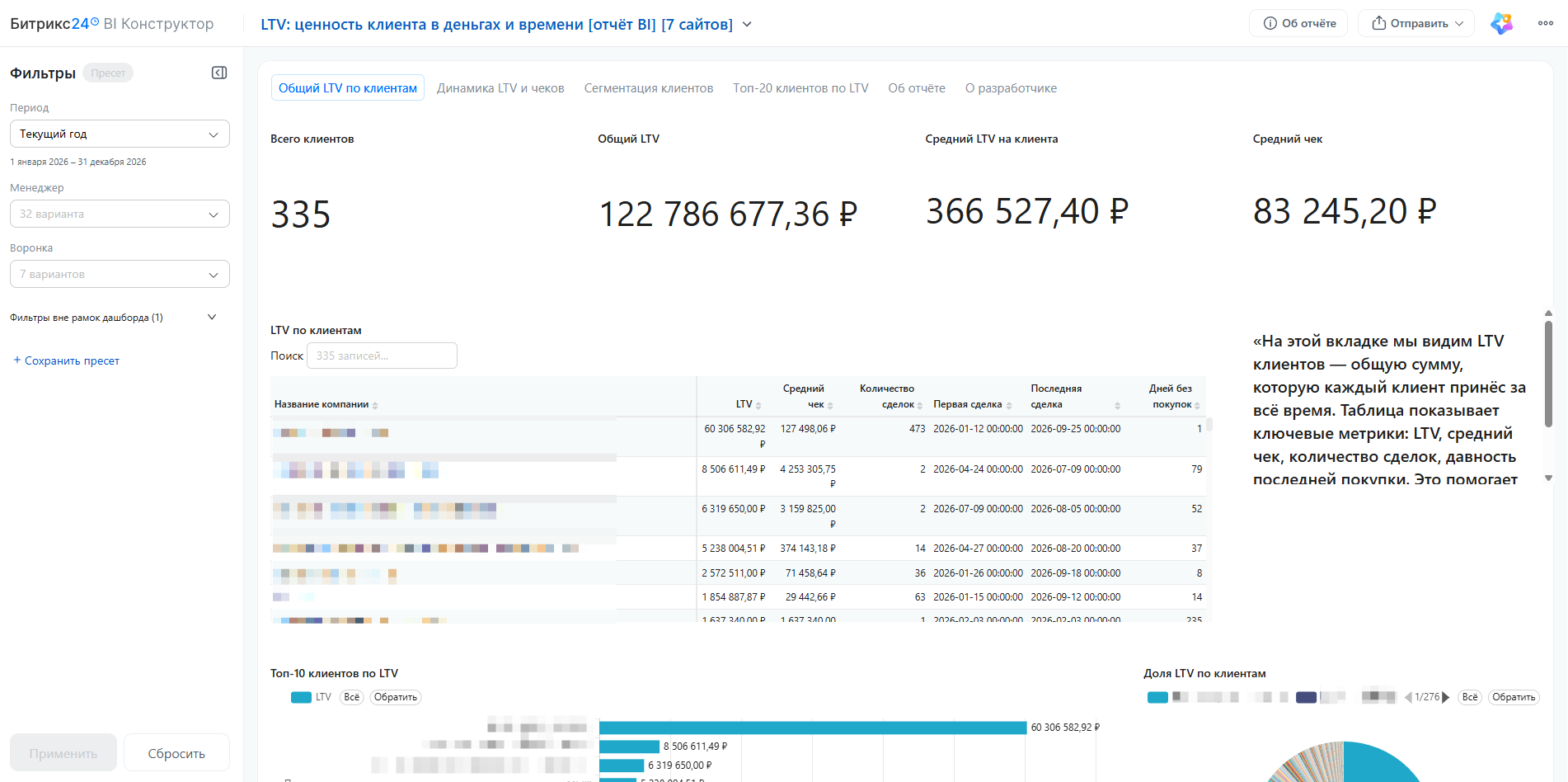Toggle first teal legend swatch in pie chart
The width and height of the screenshot is (1568, 782).
[1157, 697]
